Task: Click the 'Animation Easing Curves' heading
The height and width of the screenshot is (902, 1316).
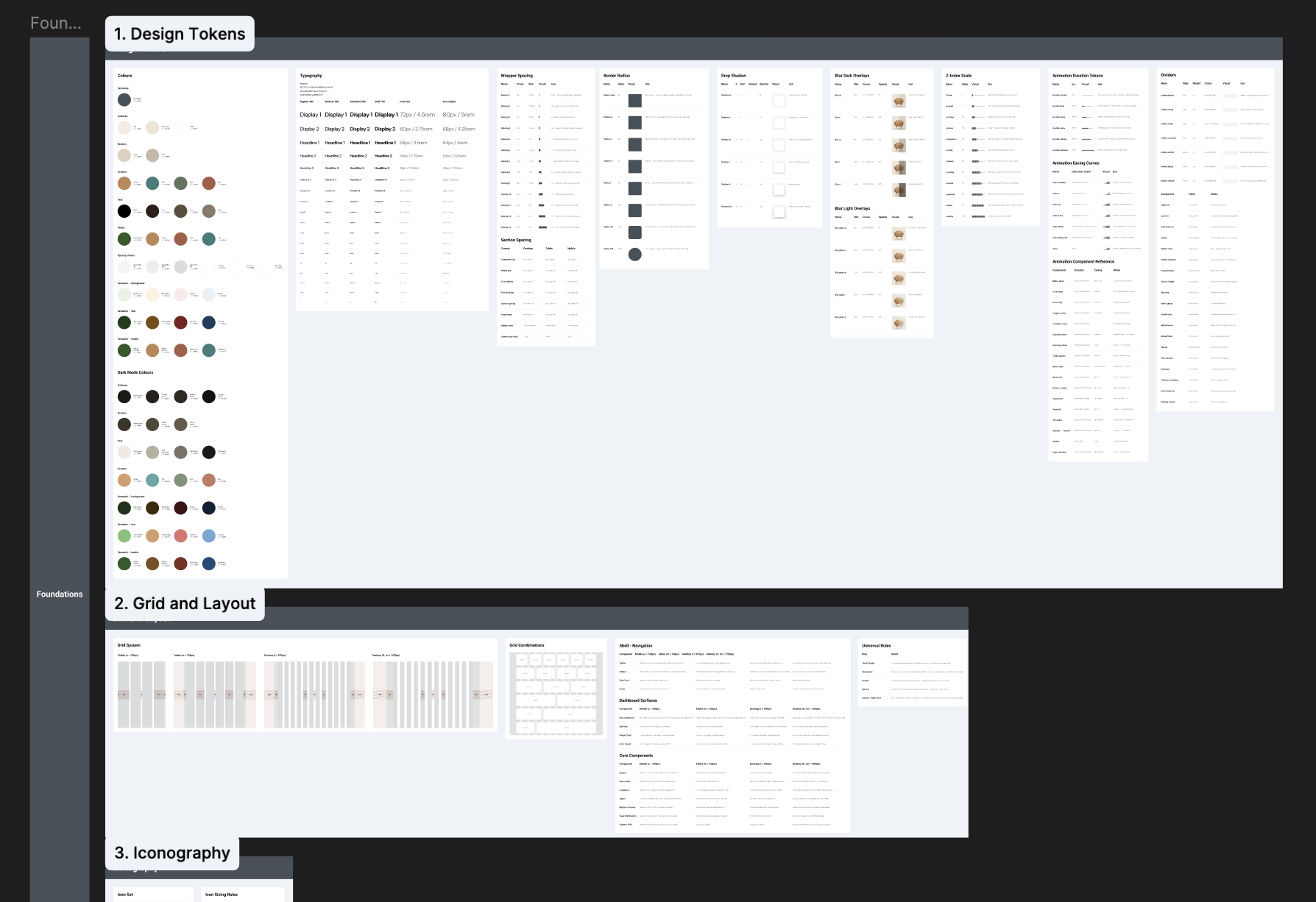Action: coord(1075,163)
